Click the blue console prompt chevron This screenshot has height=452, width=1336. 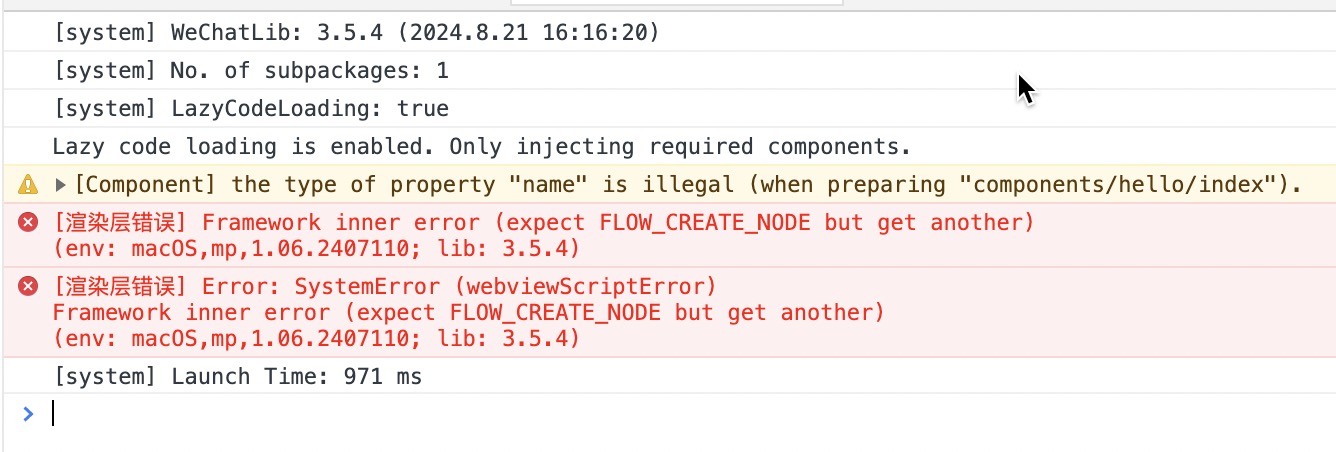point(28,413)
